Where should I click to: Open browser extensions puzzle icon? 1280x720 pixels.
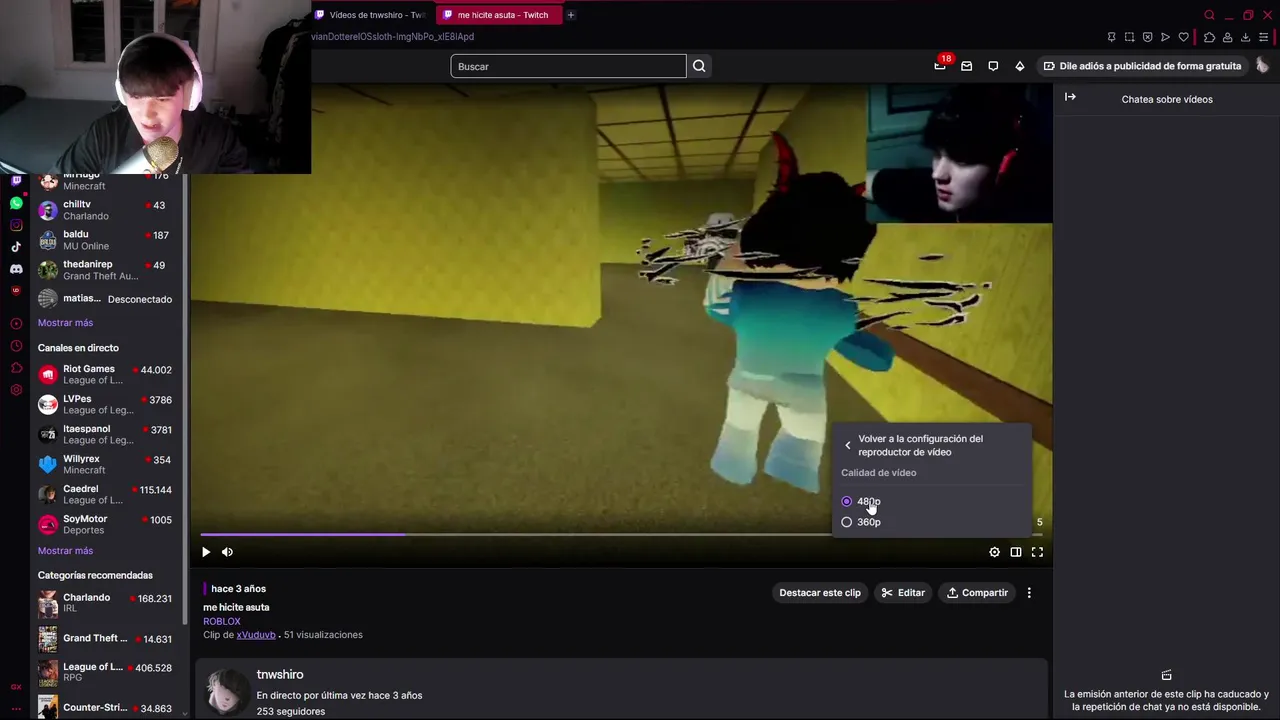(x=1209, y=37)
